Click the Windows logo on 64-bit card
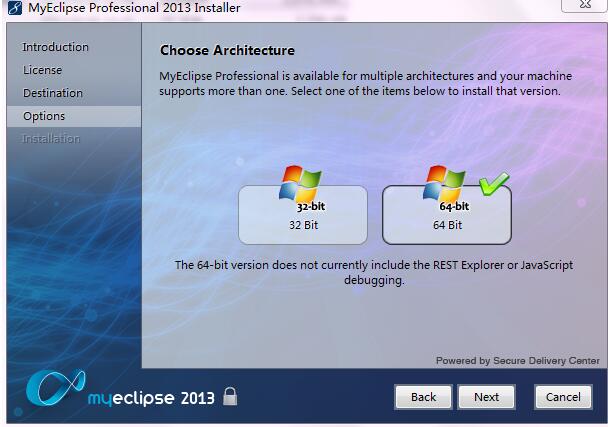The image size is (608, 427). click(x=444, y=183)
